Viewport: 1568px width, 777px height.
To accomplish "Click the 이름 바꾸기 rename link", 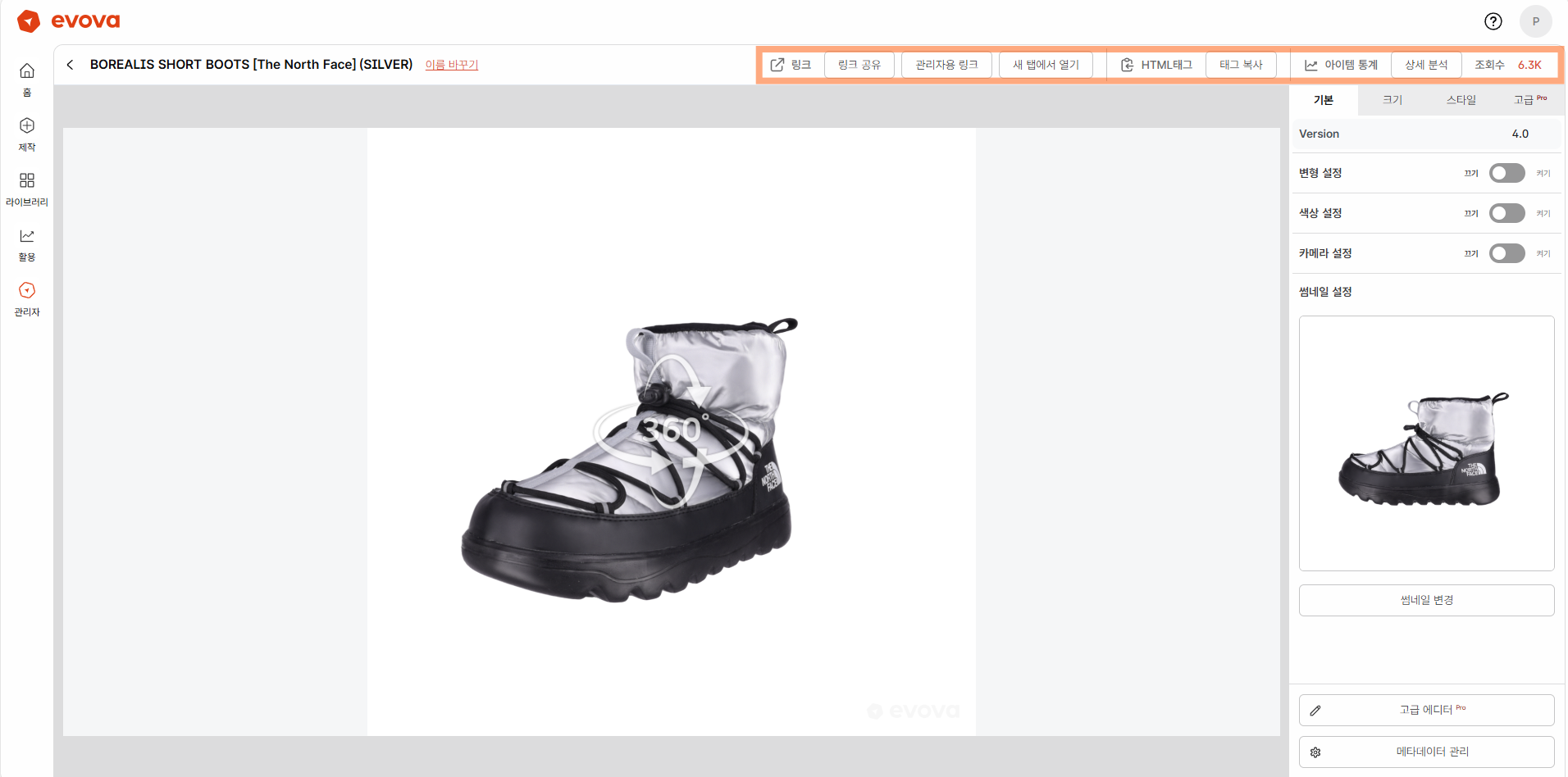I will point(451,65).
